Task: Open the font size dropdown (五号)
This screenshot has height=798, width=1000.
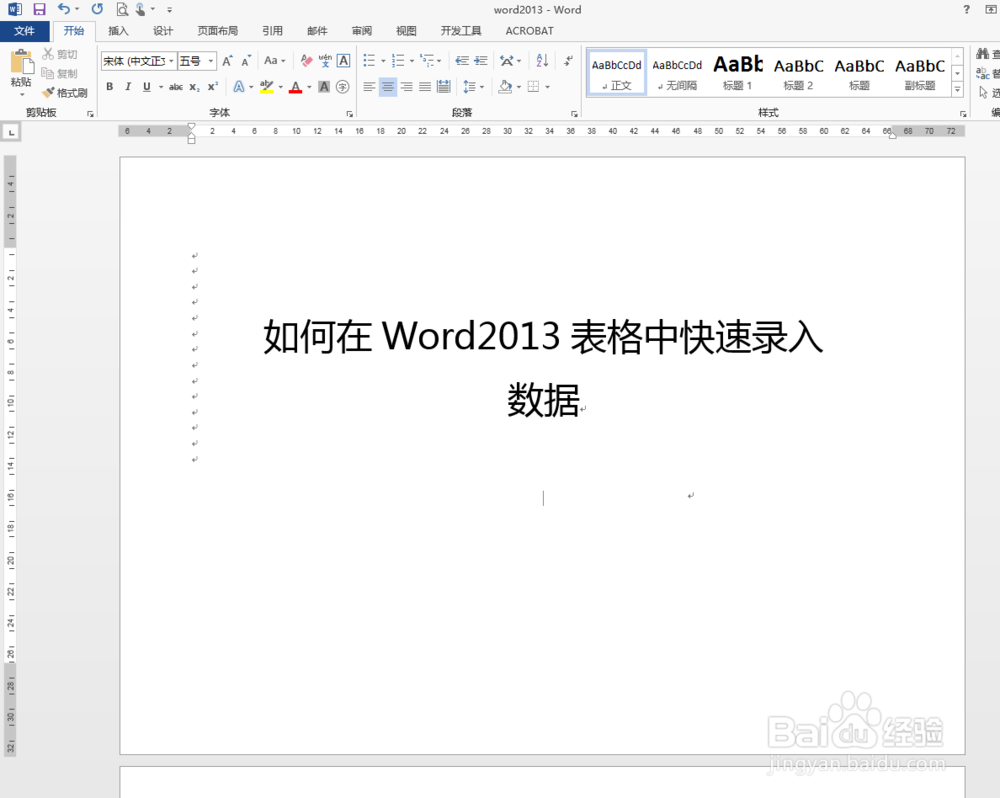Action: tap(210, 61)
